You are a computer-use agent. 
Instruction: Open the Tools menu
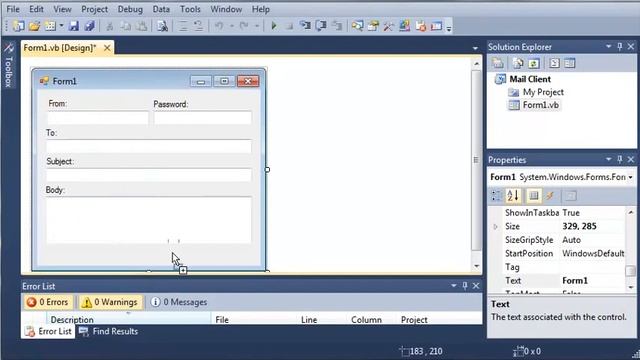click(190, 9)
